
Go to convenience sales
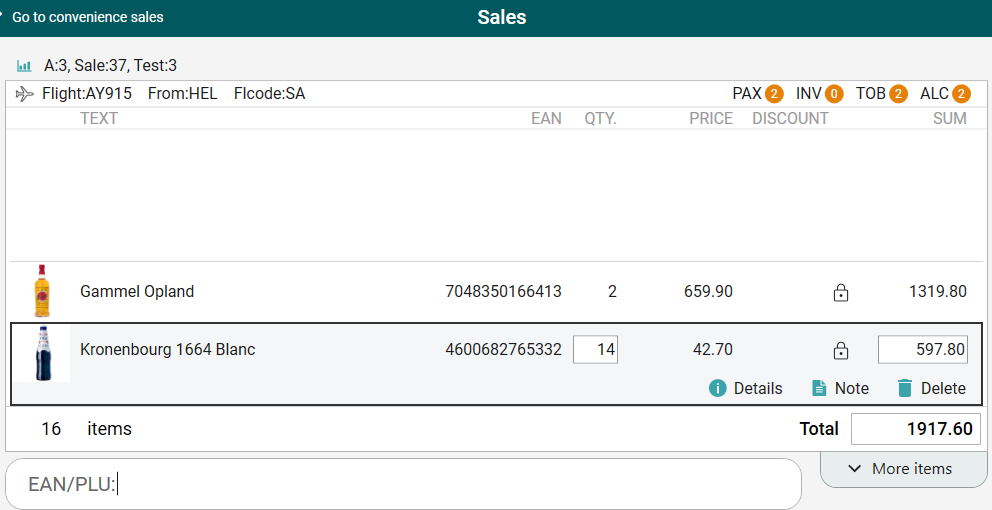click(87, 17)
